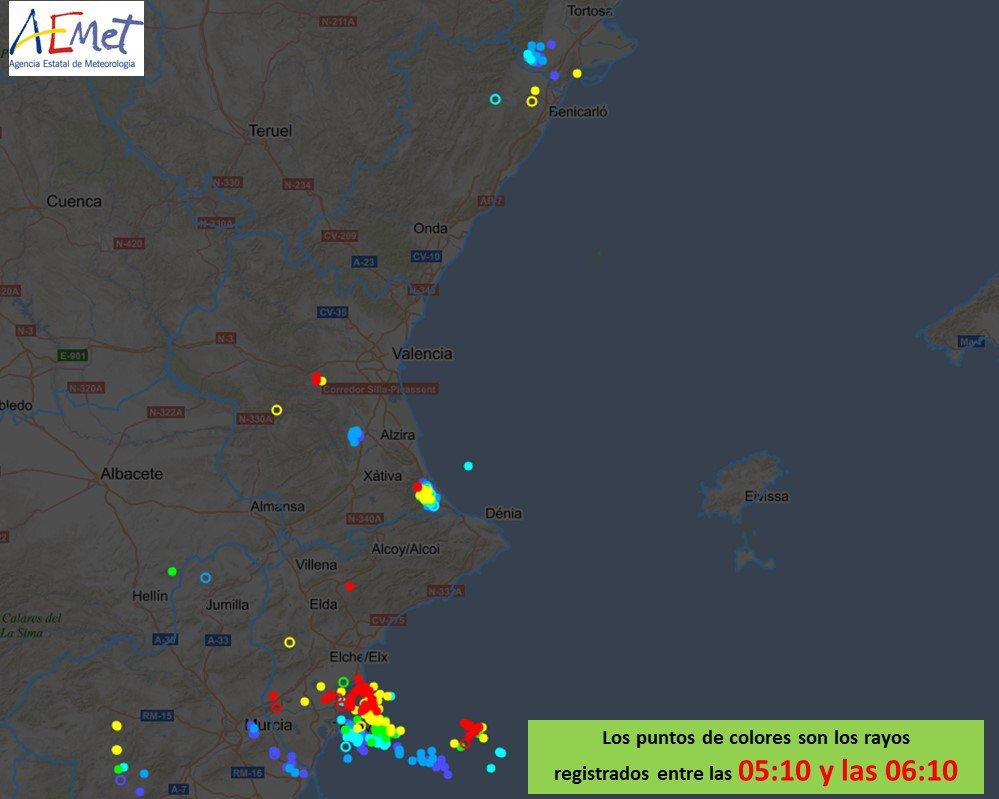Click the cyan lightning dot offshore above Dénia
Image resolution: width=999 pixels, height=799 pixels.
[x=468, y=466]
